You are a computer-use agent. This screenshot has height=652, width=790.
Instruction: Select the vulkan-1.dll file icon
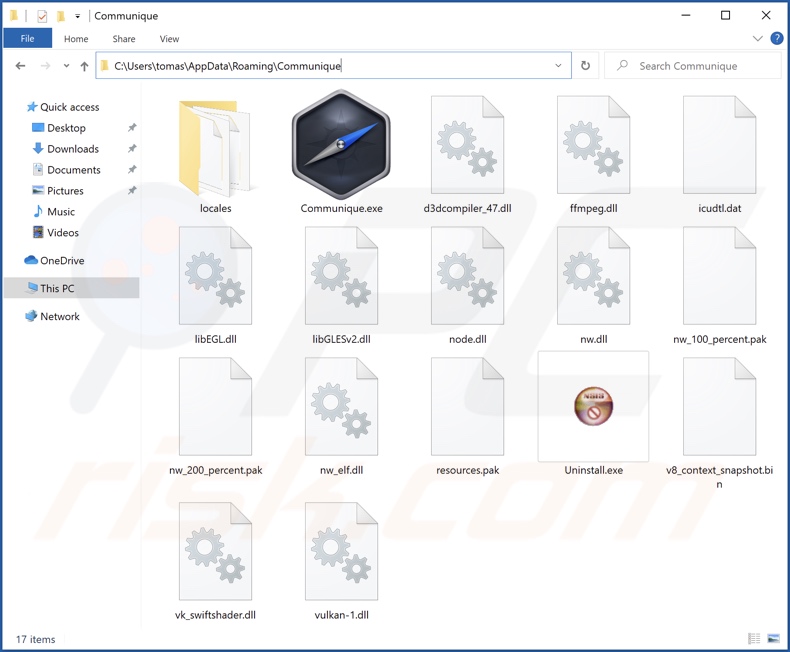[341, 551]
